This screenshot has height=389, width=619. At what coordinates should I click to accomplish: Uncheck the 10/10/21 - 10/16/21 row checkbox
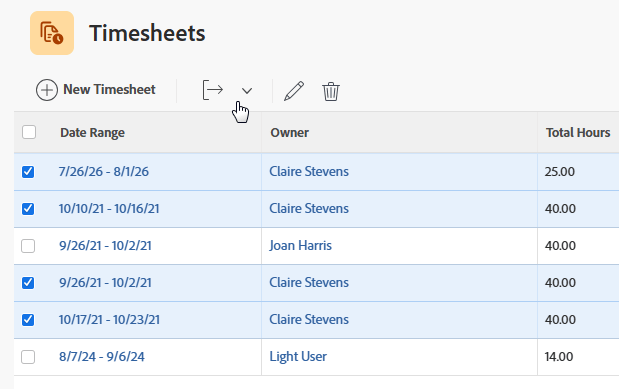[x=28, y=209]
